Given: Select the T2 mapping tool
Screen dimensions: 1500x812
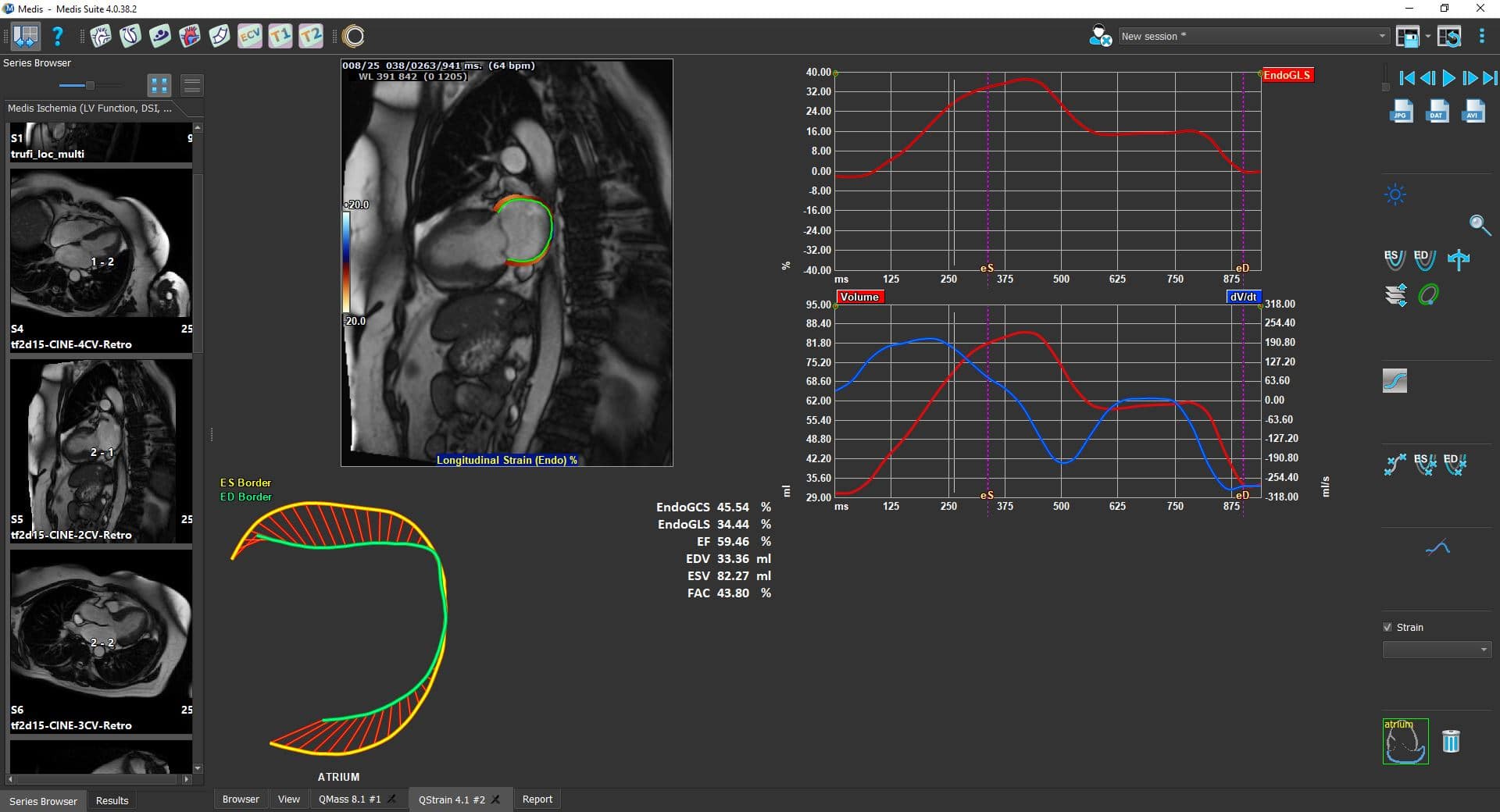Looking at the screenshot, I should [x=309, y=36].
